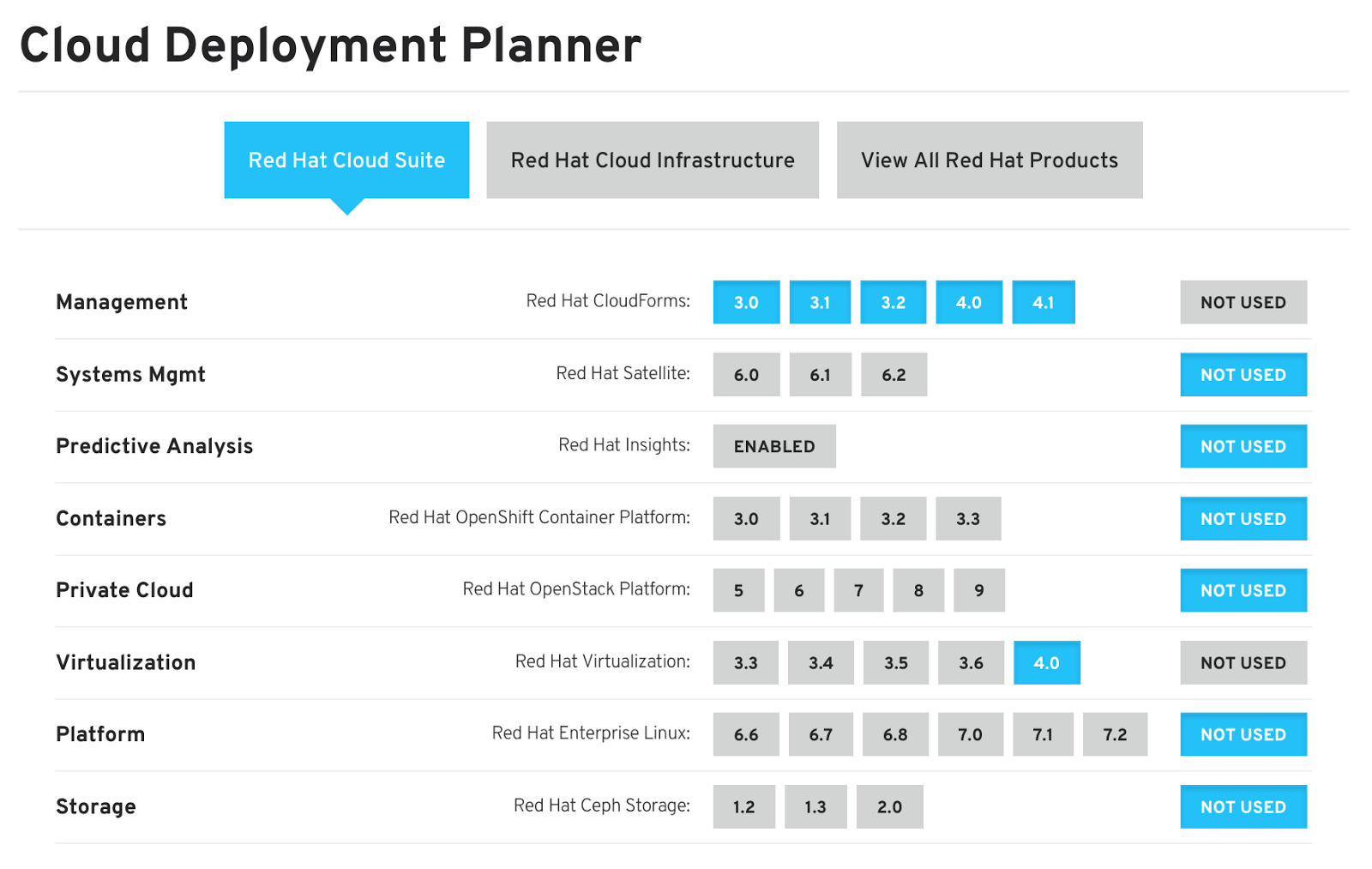Select the Red Hat Cloud Suite tab
Screen dimensions: 1372x869
[346, 160]
